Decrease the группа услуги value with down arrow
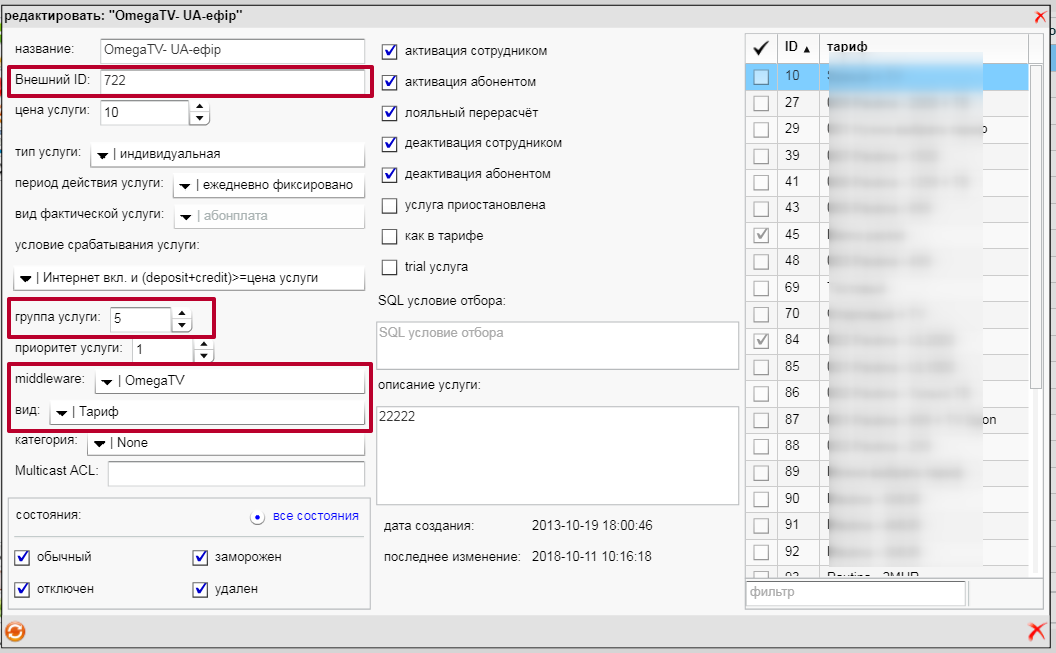The image size is (1056, 653). 181,326
